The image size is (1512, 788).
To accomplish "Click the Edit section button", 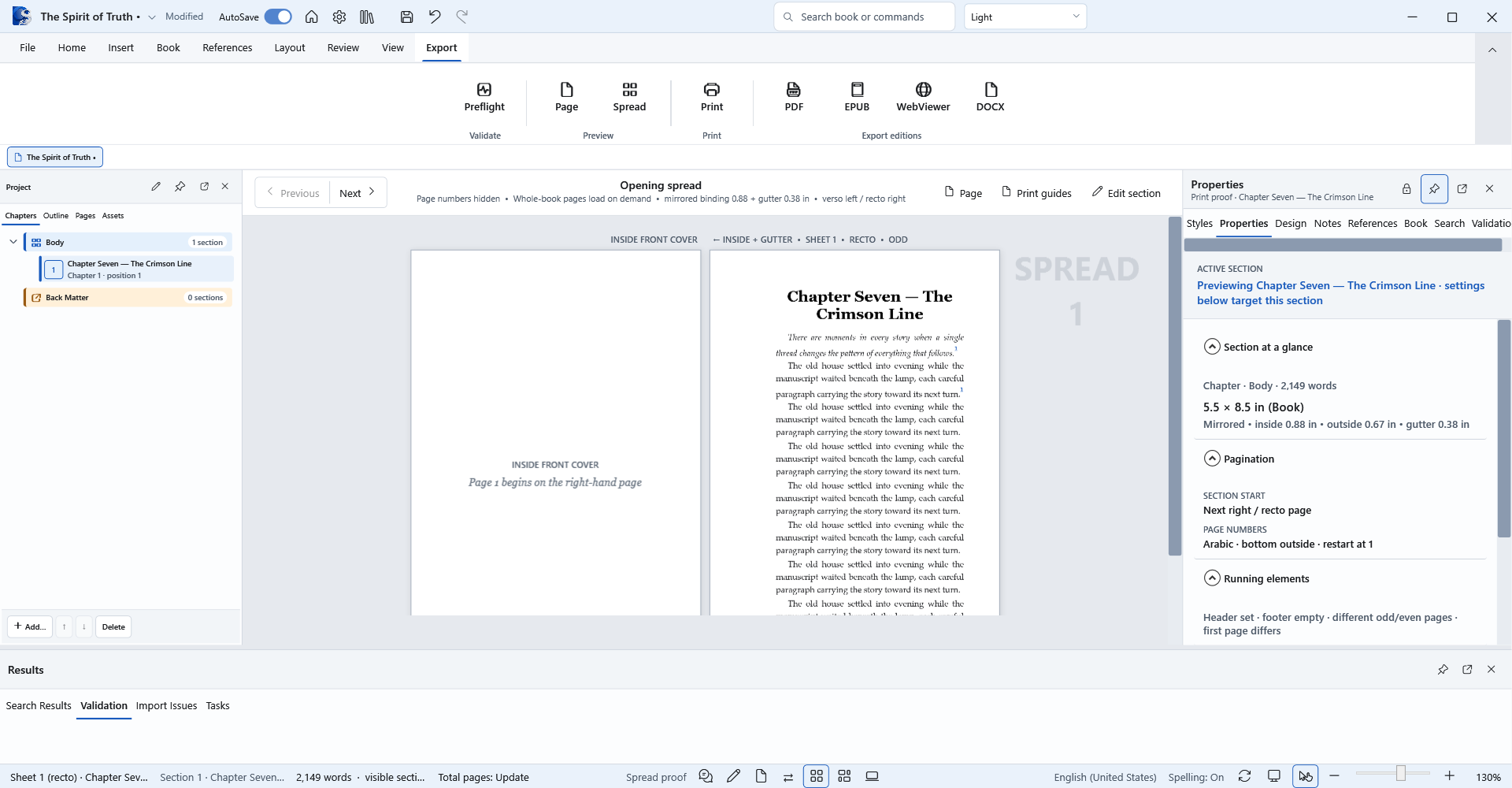I will pyautogui.click(x=1126, y=193).
